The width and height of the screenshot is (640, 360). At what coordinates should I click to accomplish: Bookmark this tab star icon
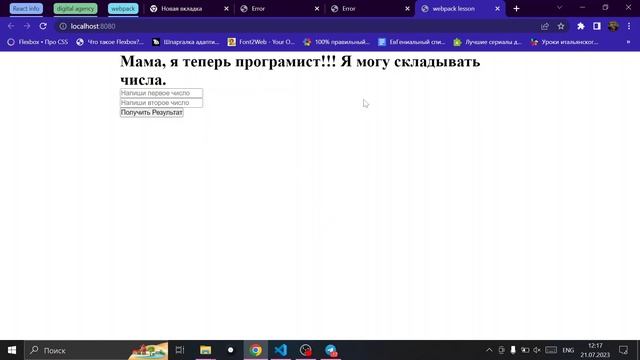coord(561,26)
